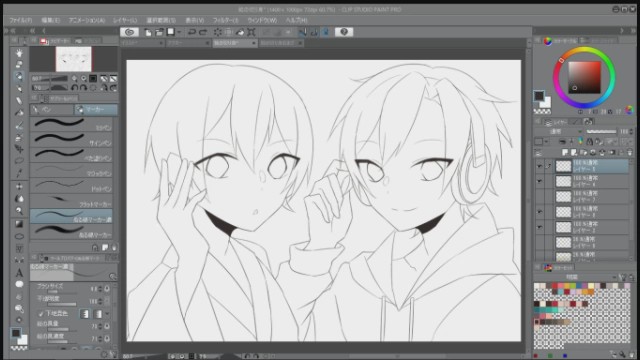This screenshot has width=640, height=360.
Task: Click the Undo arrow in command bar
Action: coord(191,32)
